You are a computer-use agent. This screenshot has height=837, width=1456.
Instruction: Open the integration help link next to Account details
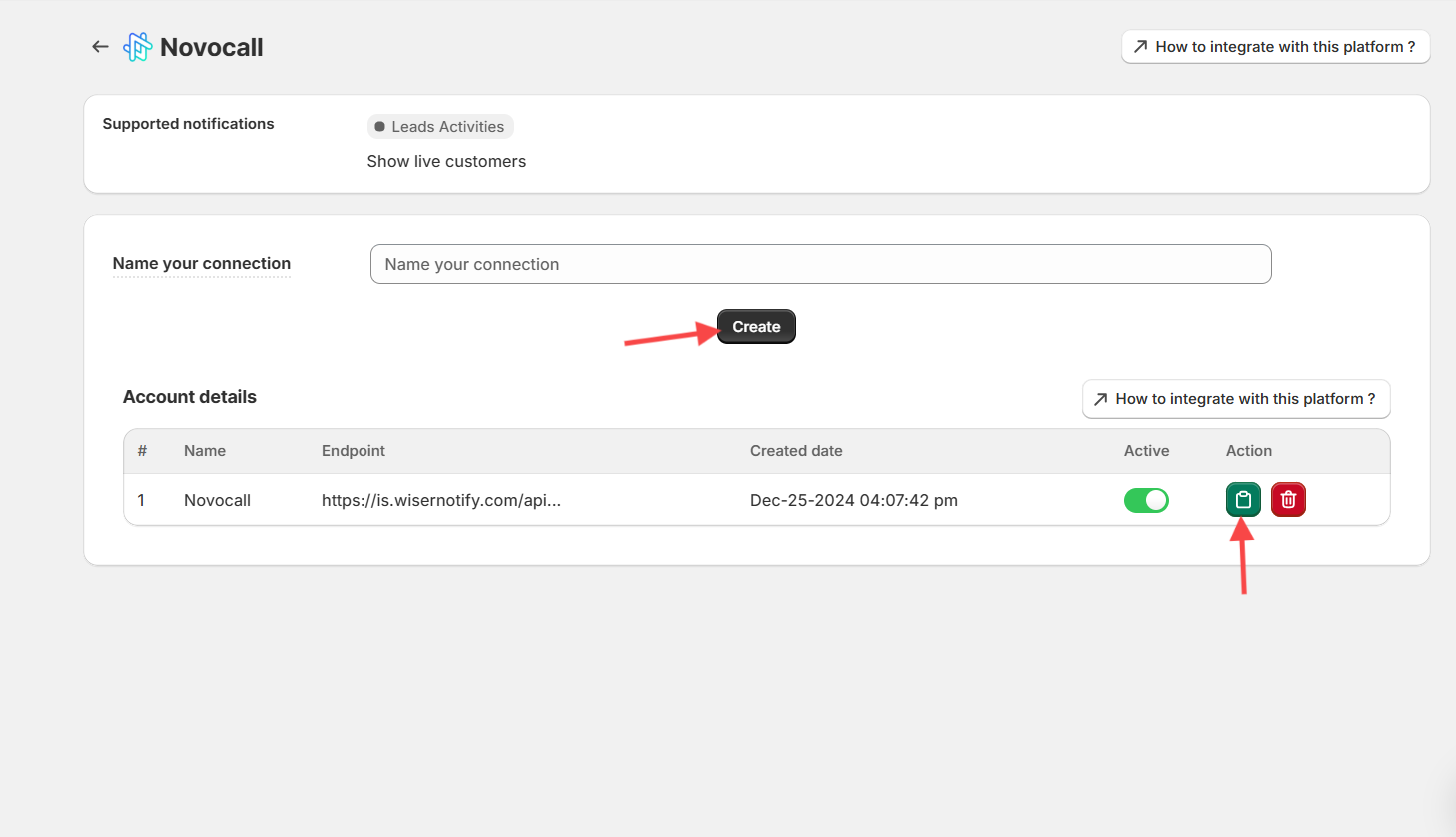[1235, 399]
